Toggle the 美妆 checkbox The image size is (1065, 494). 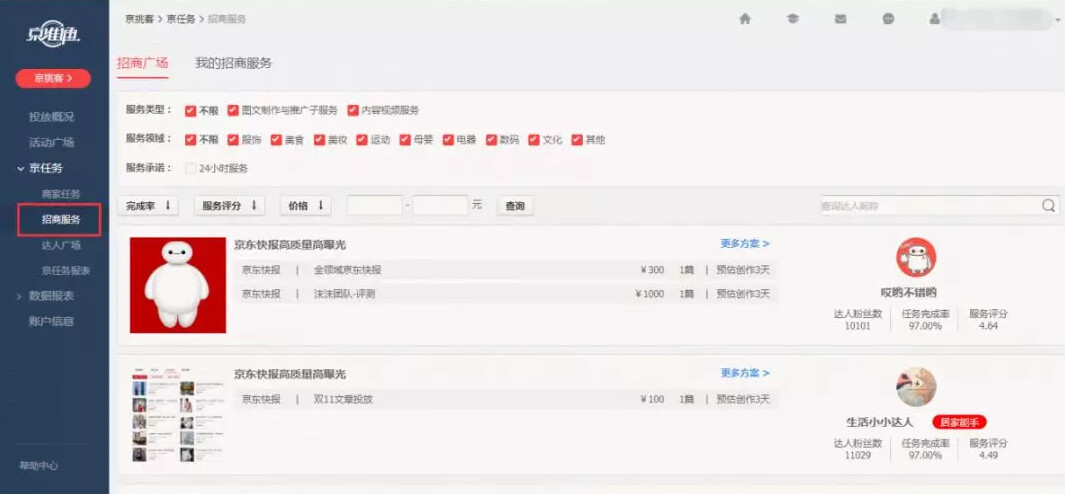tap(319, 140)
